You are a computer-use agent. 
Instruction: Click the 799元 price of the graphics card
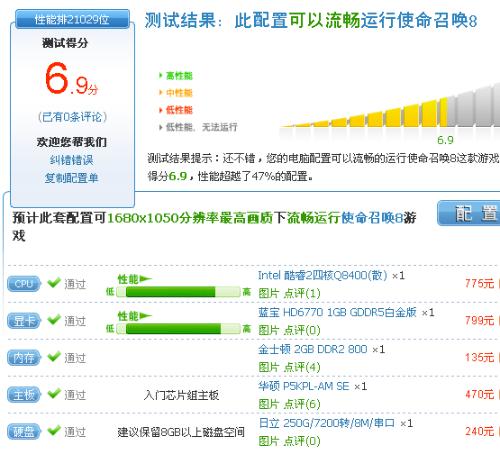479,321
